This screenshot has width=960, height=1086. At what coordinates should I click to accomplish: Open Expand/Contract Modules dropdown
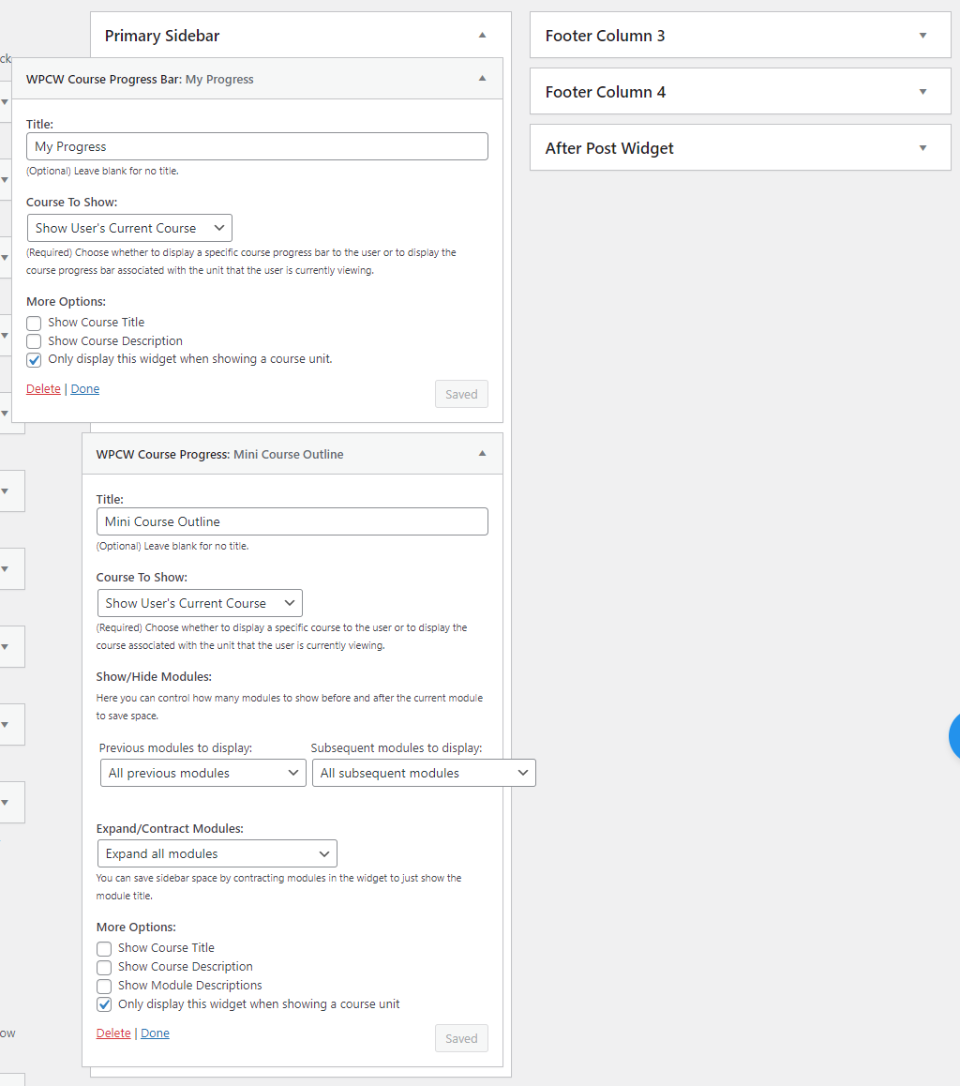point(217,854)
